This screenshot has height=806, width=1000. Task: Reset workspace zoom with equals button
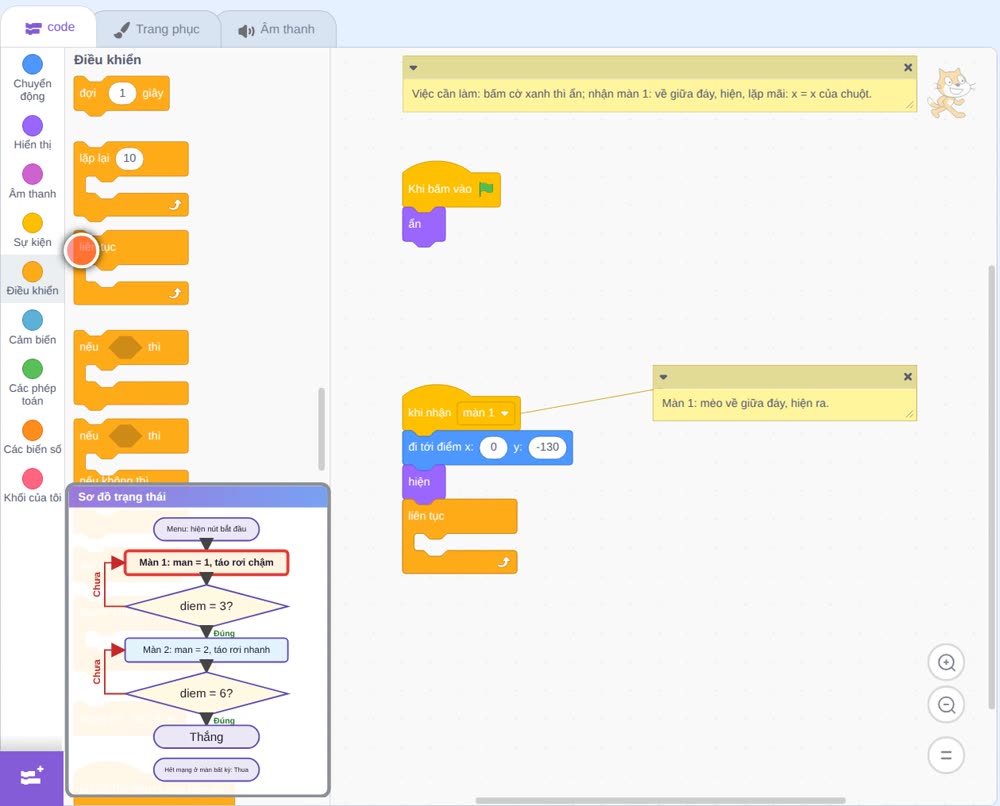[x=946, y=756]
